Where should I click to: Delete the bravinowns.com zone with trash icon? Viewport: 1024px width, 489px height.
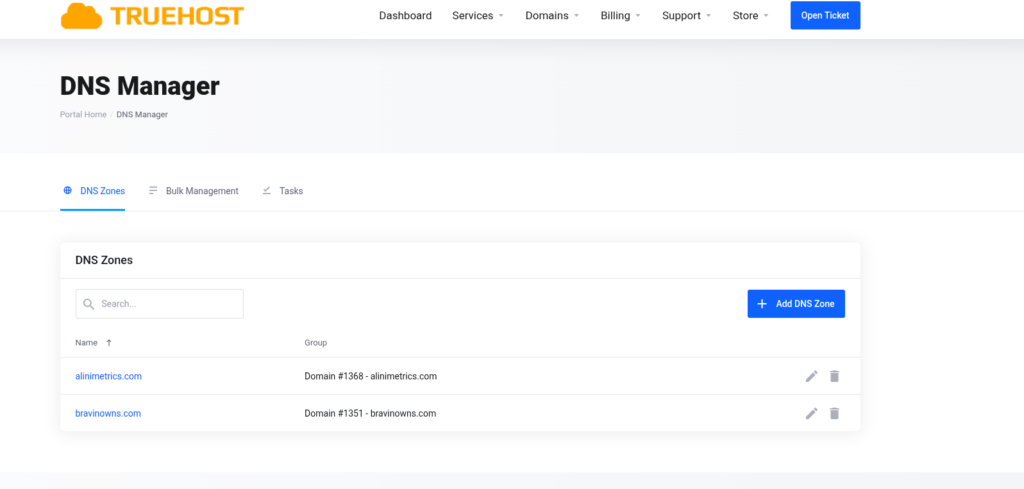click(834, 413)
